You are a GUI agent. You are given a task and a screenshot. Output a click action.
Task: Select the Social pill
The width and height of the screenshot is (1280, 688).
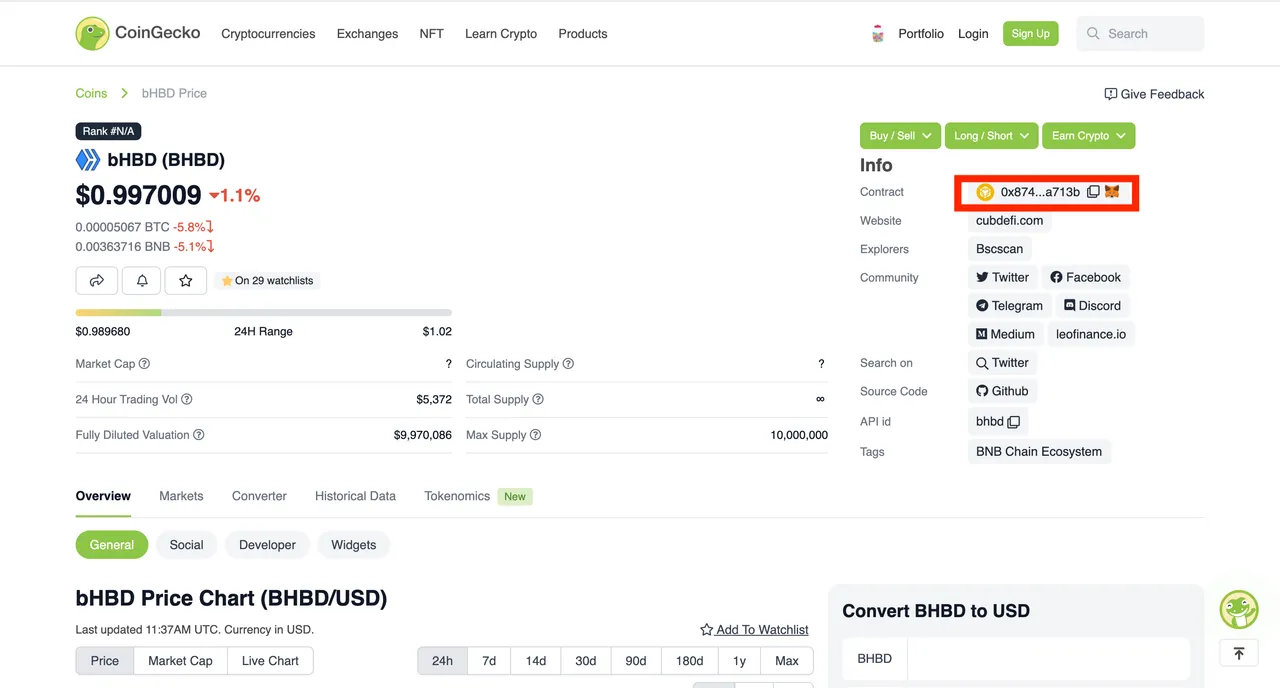[186, 545]
